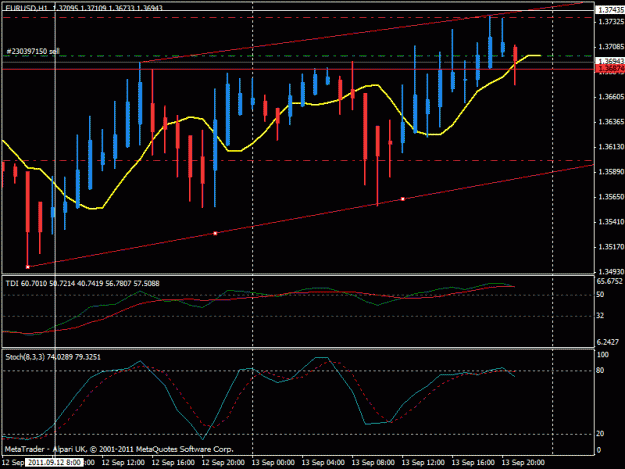
Task: Click the 12 Sep 16:00 time label
Action: coord(173,463)
